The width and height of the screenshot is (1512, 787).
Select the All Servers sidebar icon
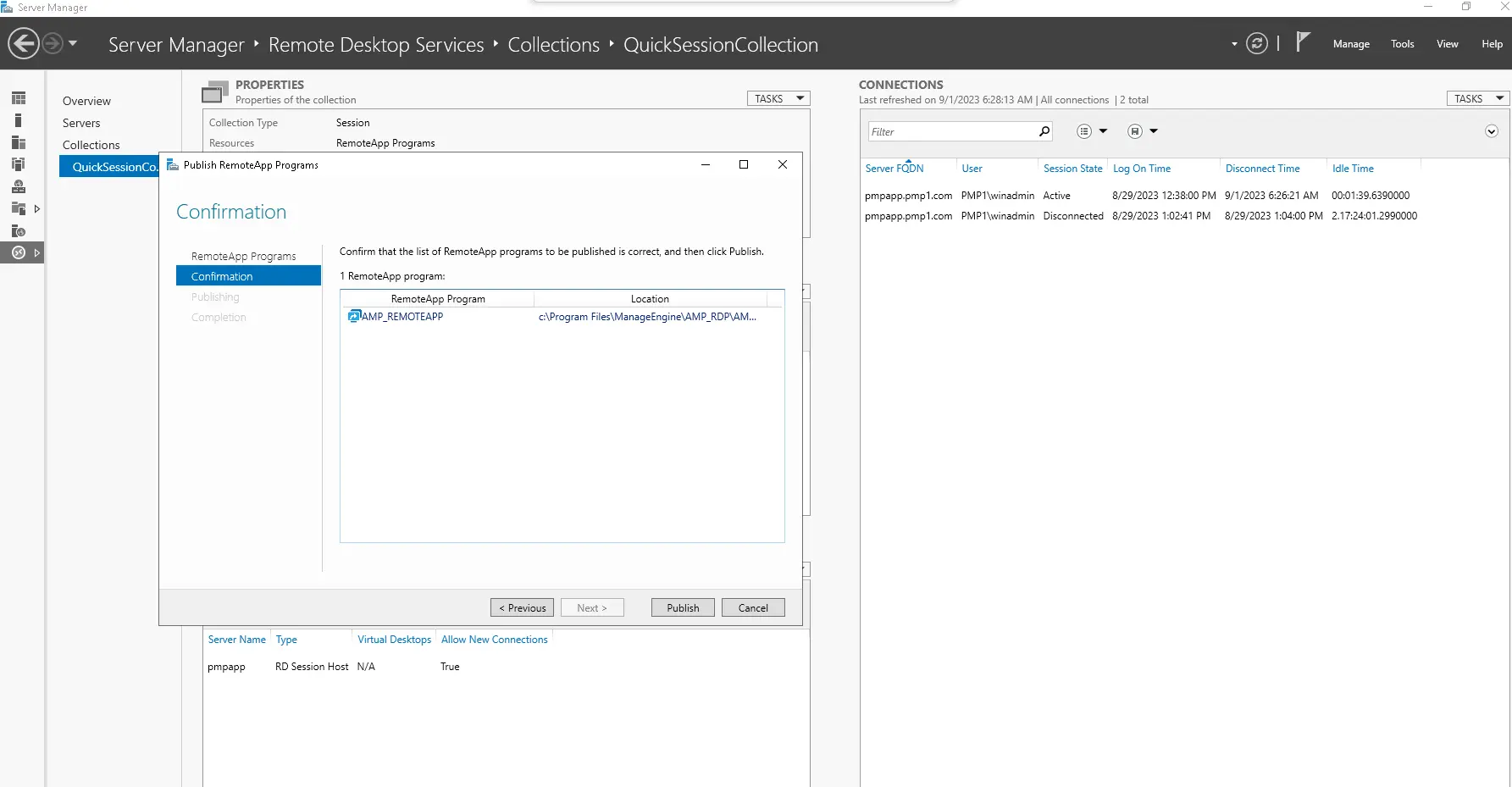click(x=19, y=142)
